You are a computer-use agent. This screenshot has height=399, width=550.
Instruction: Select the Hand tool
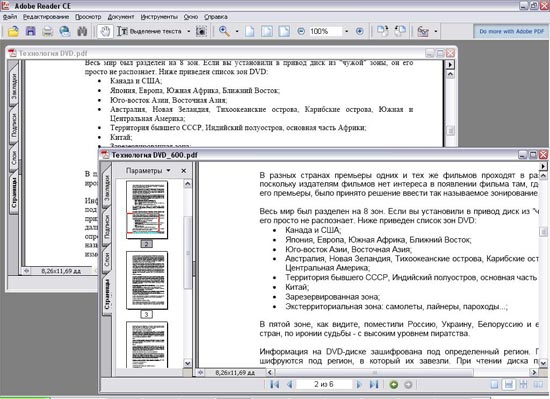pyautogui.click(x=105, y=32)
